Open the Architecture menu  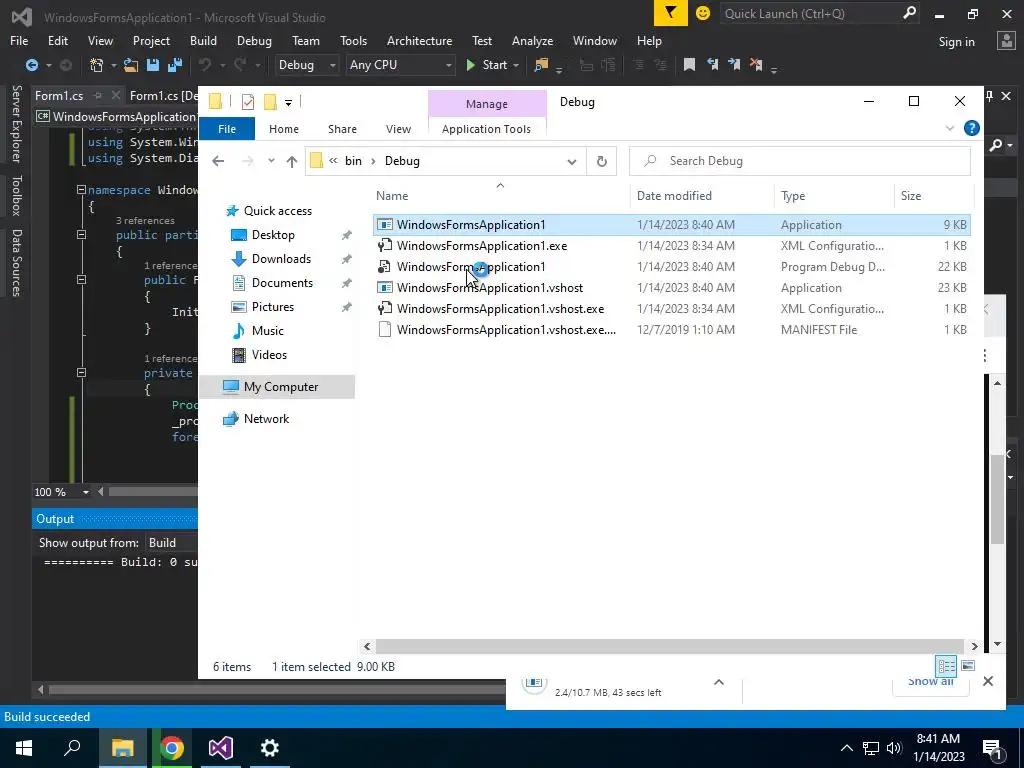[x=419, y=40]
